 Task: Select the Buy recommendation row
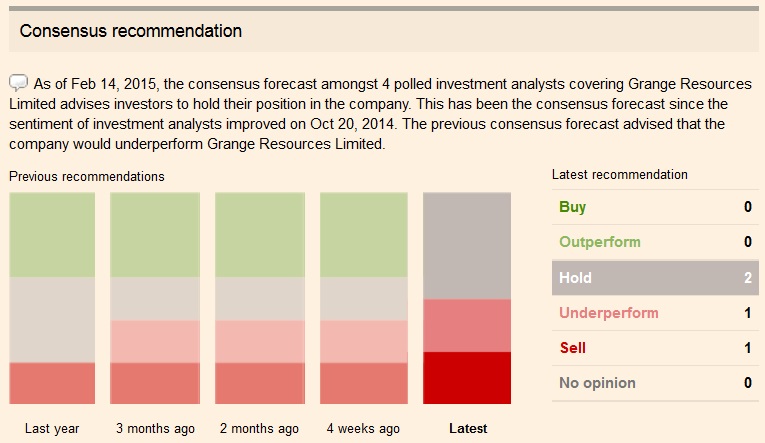(654, 207)
